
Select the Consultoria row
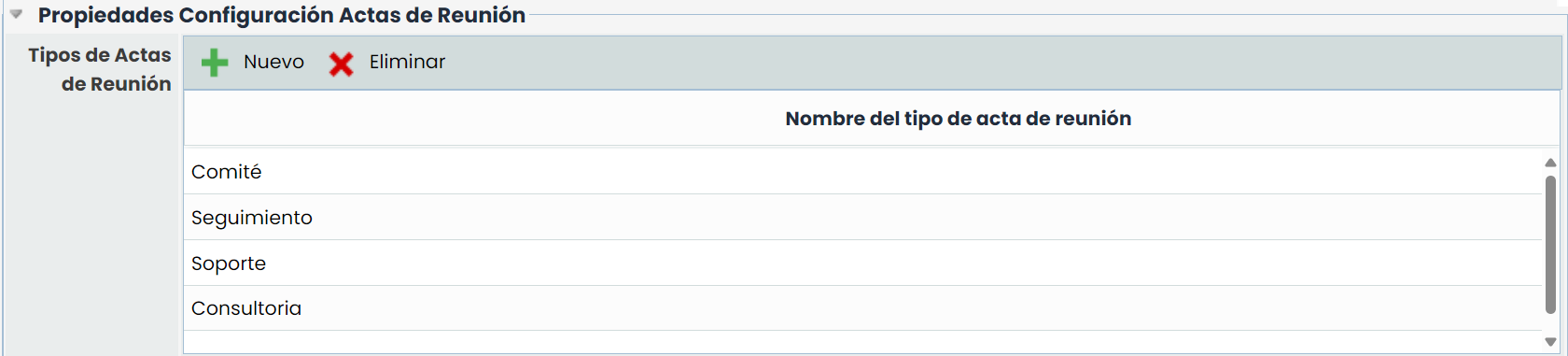pyautogui.click(x=862, y=308)
